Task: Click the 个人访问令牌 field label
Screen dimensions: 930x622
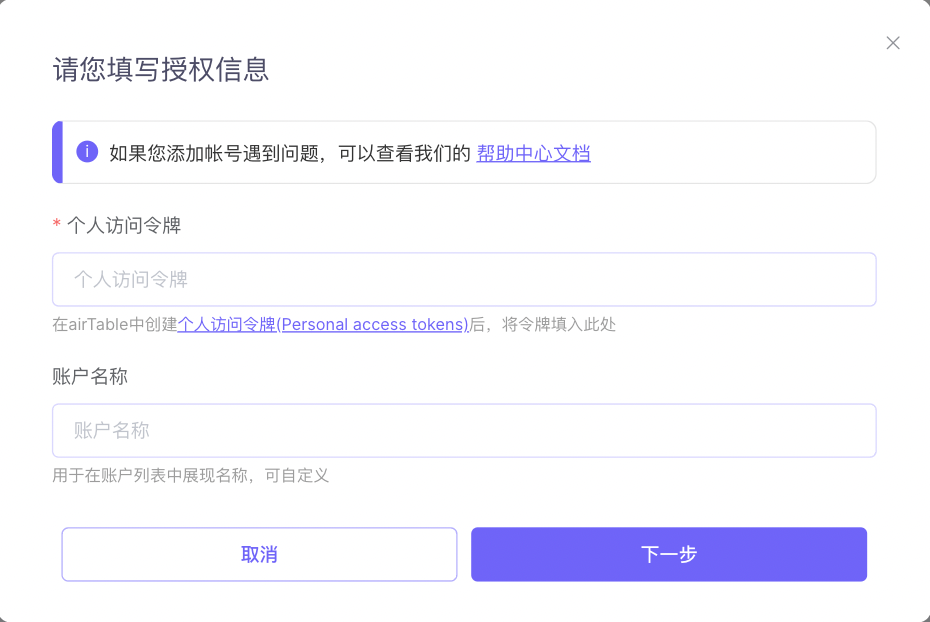Action: 123,225
